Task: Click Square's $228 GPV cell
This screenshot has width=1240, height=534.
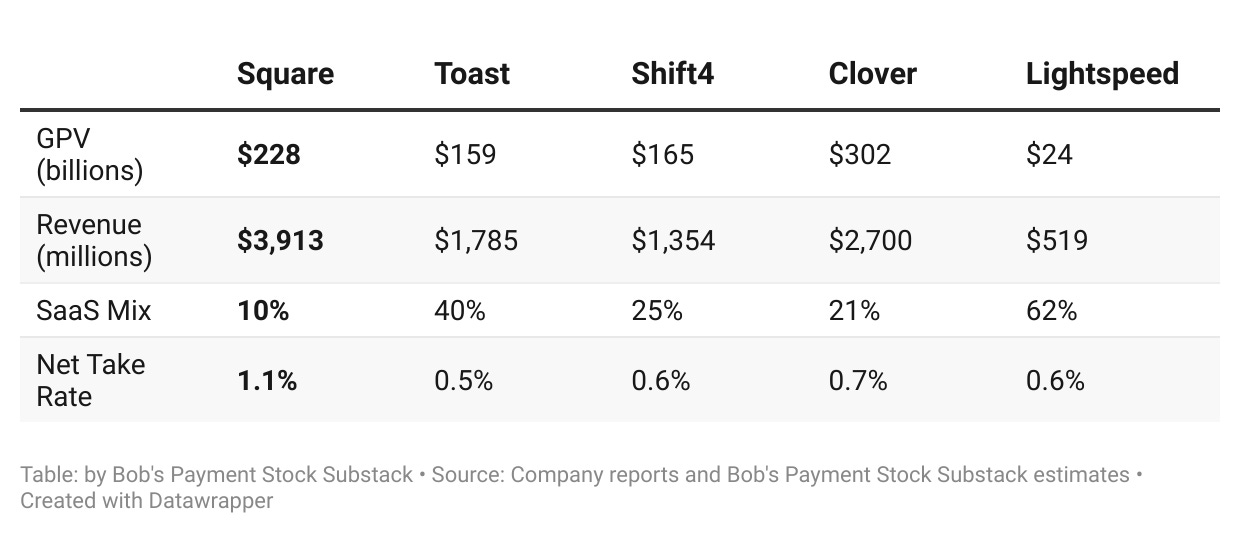Action: [269, 155]
